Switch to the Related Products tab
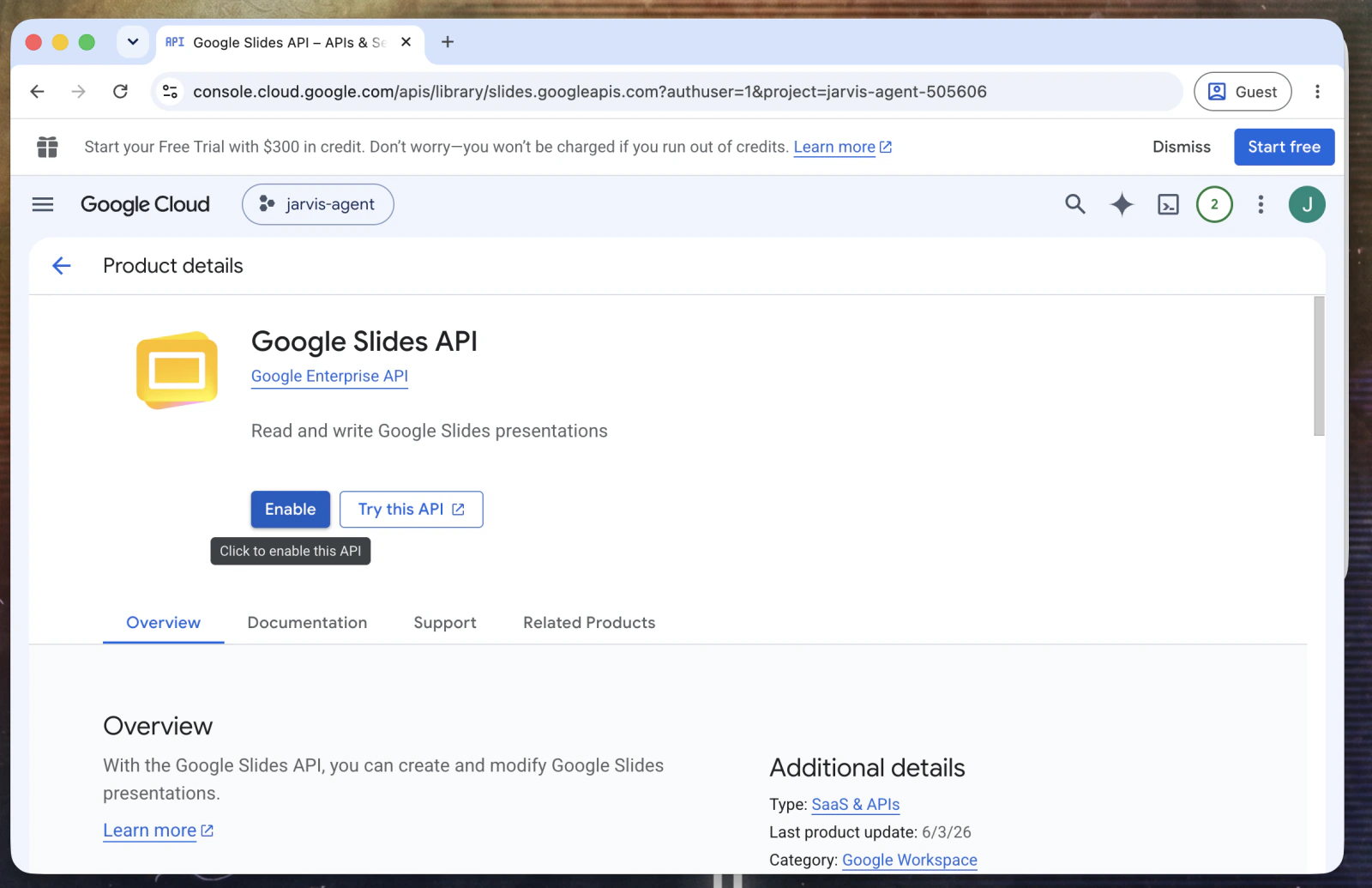Image resolution: width=1372 pixels, height=888 pixels. point(589,623)
